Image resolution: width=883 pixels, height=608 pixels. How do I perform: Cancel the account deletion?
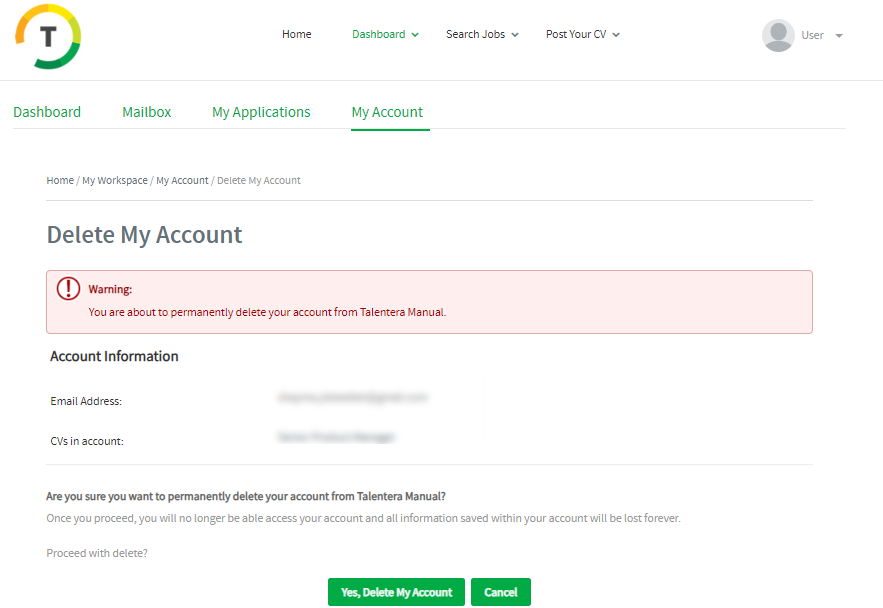(x=500, y=592)
